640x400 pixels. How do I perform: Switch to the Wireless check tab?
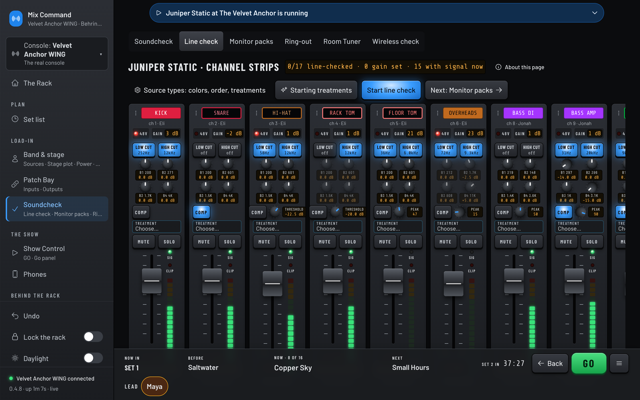click(x=395, y=41)
